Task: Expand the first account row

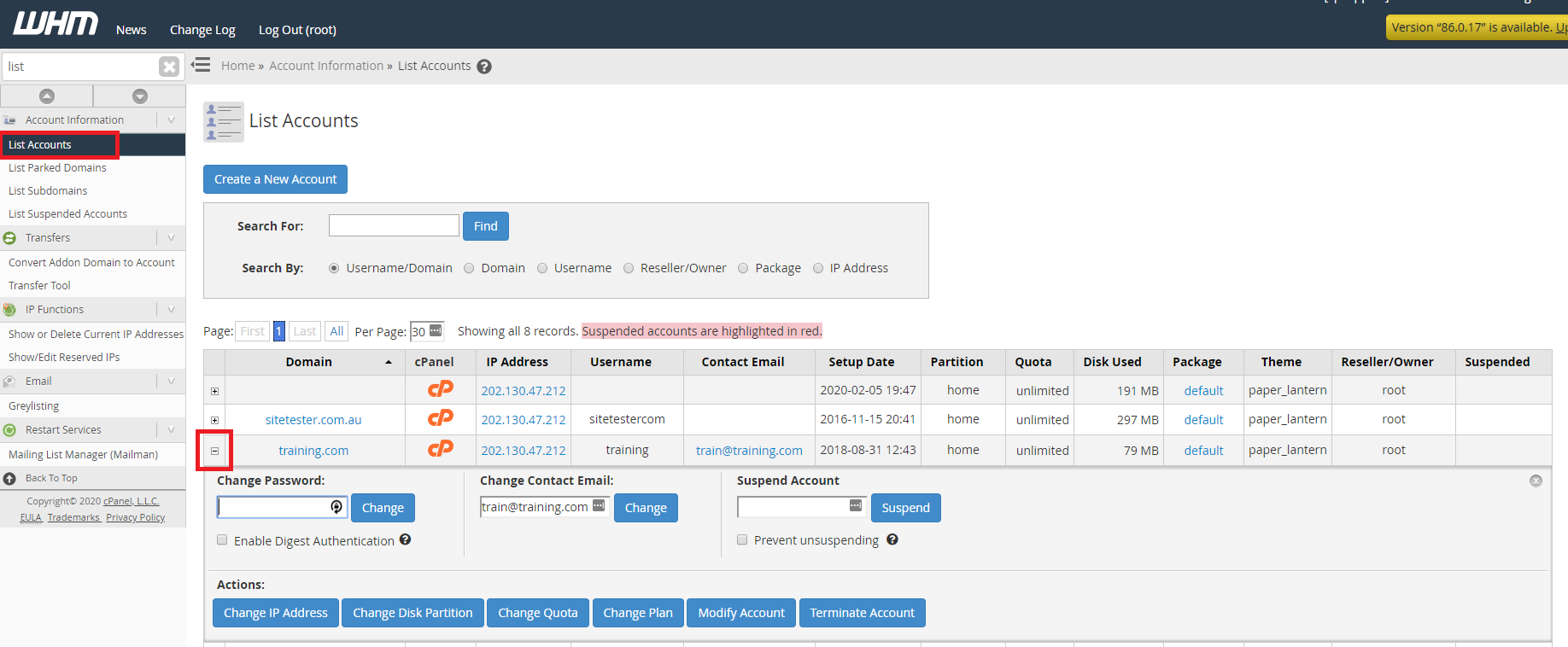Action: pyautogui.click(x=214, y=391)
